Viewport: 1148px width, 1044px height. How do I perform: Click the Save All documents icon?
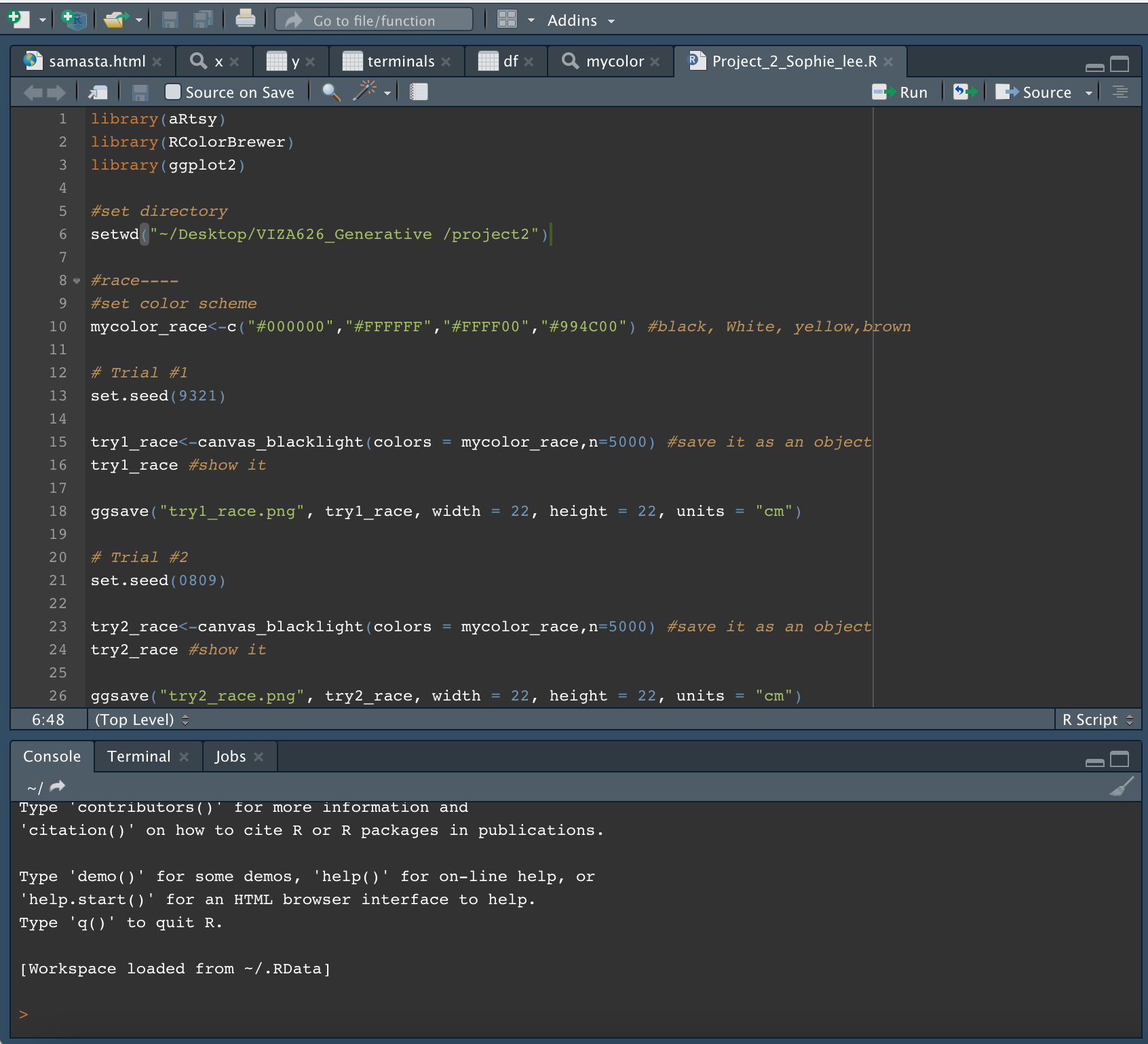[x=202, y=20]
